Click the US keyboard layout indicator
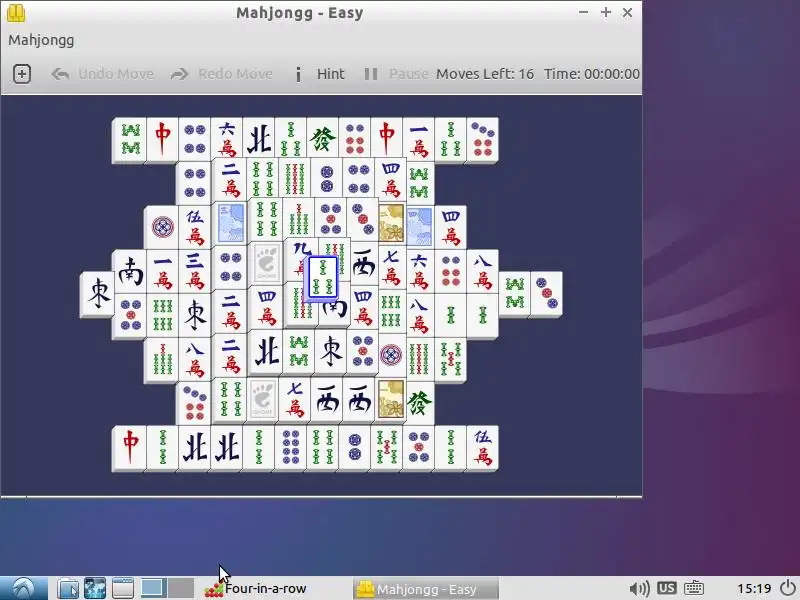Viewport: 800px width, 600px height. tap(666, 588)
